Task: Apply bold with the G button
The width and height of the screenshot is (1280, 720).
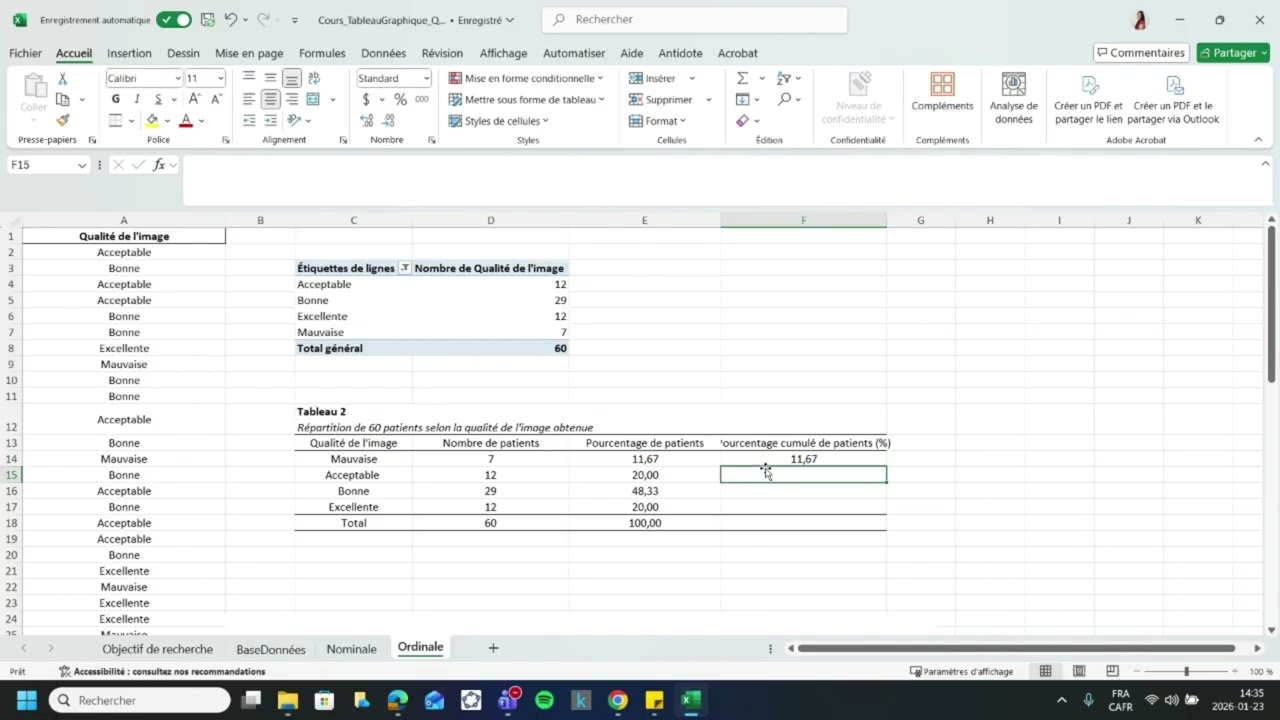Action: [116, 99]
